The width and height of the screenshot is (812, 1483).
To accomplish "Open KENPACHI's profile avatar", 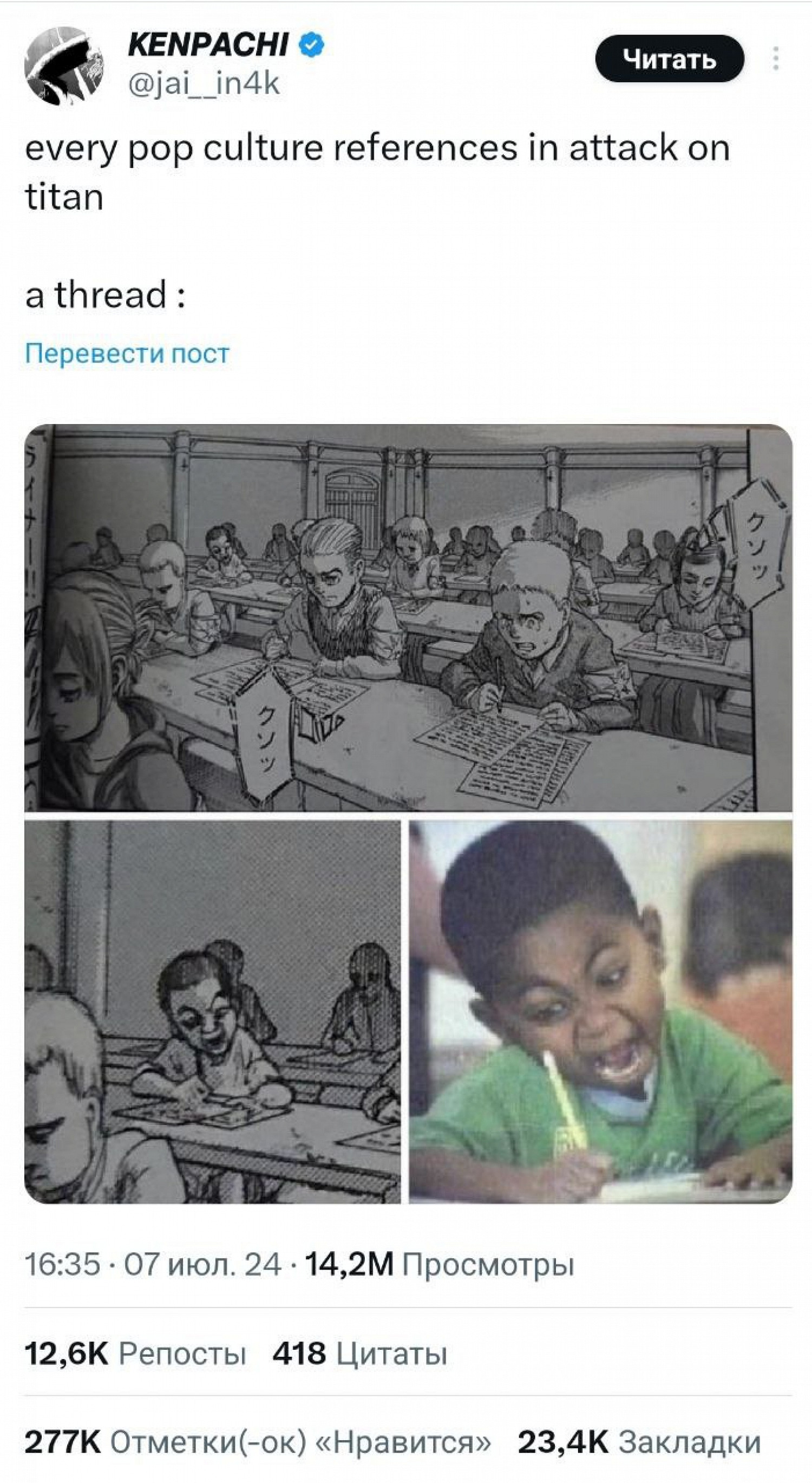I will 64,66.
